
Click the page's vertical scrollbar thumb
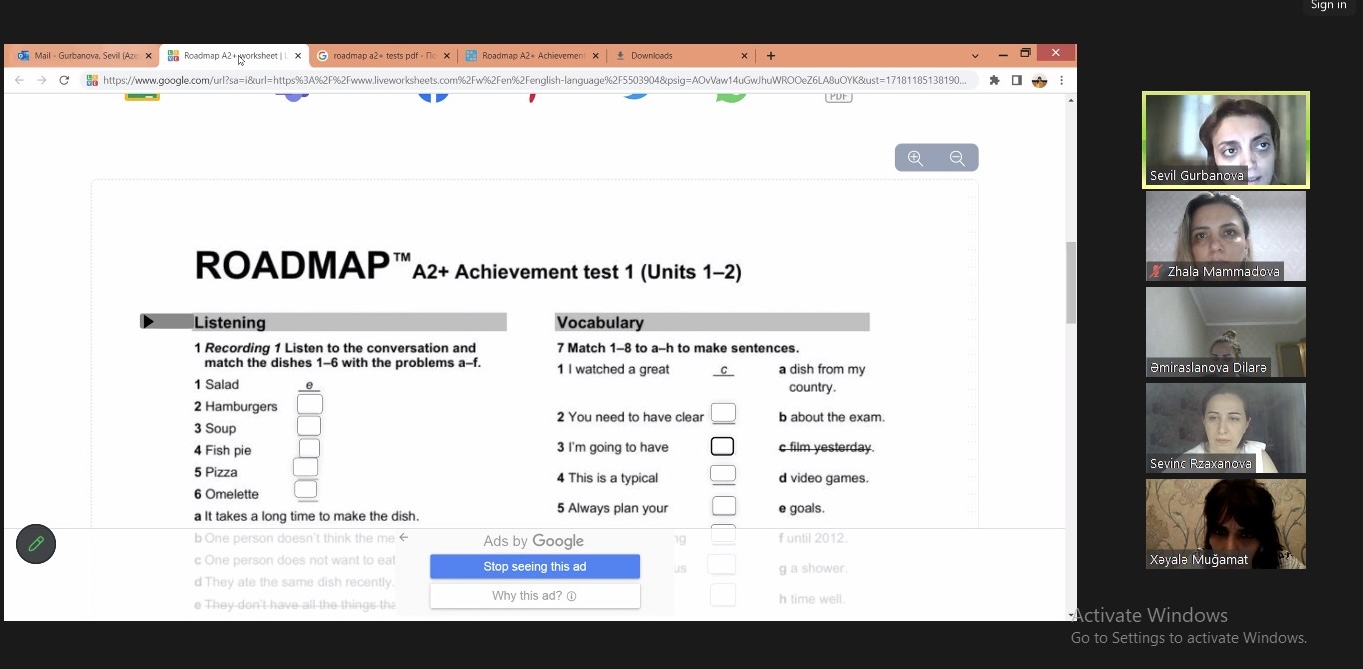1071,282
